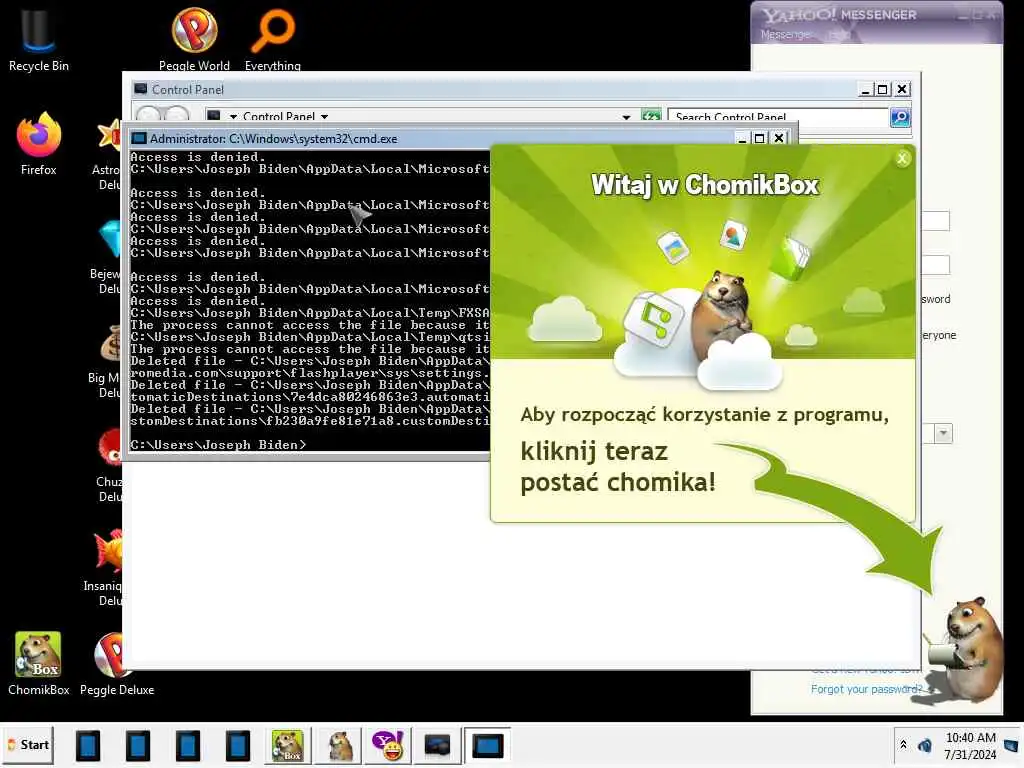Screen dimensions: 1024x768
Task: Open the Everything search desktop icon
Action: click(272, 38)
